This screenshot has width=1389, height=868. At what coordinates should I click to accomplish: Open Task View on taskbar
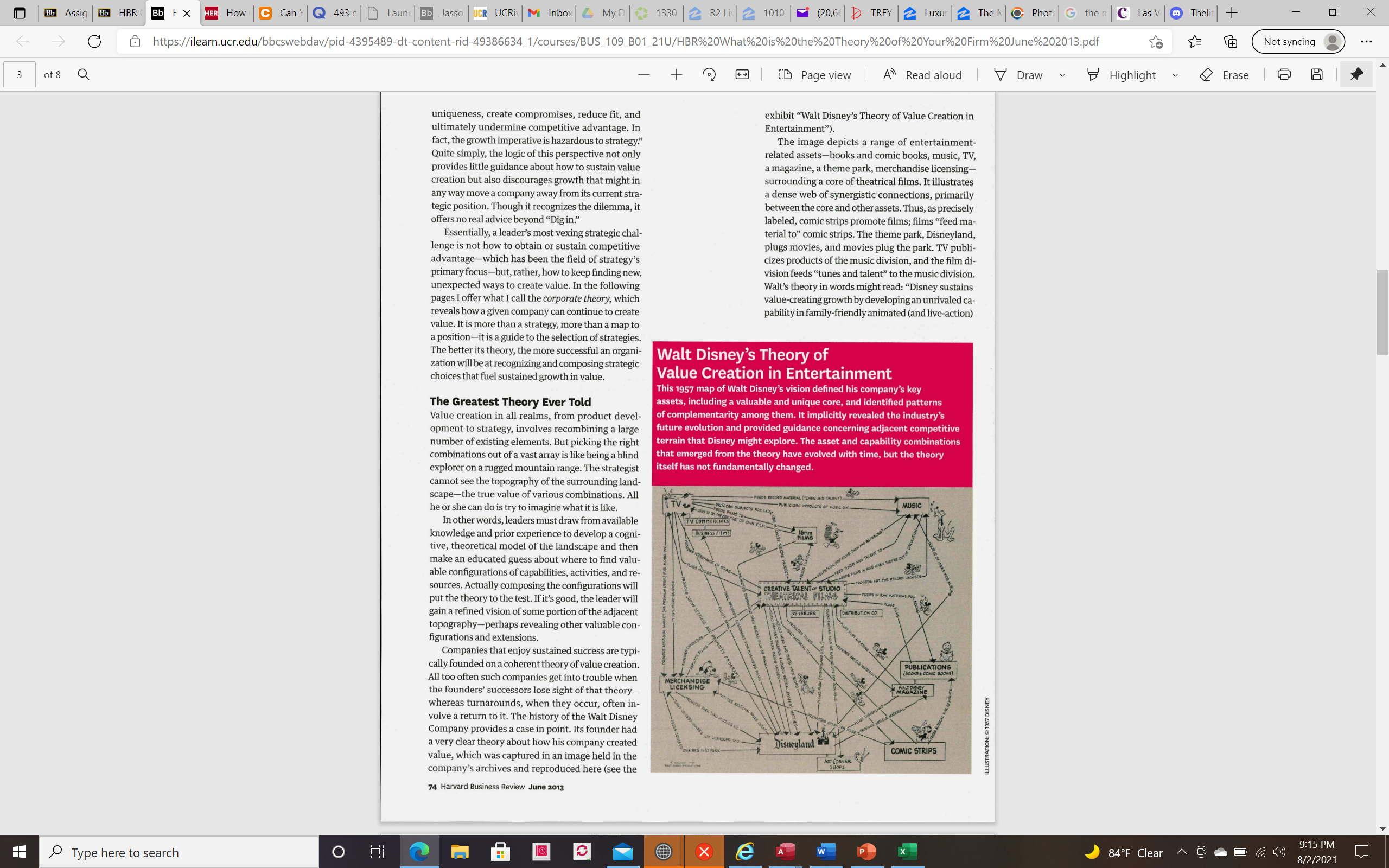click(377, 852)
